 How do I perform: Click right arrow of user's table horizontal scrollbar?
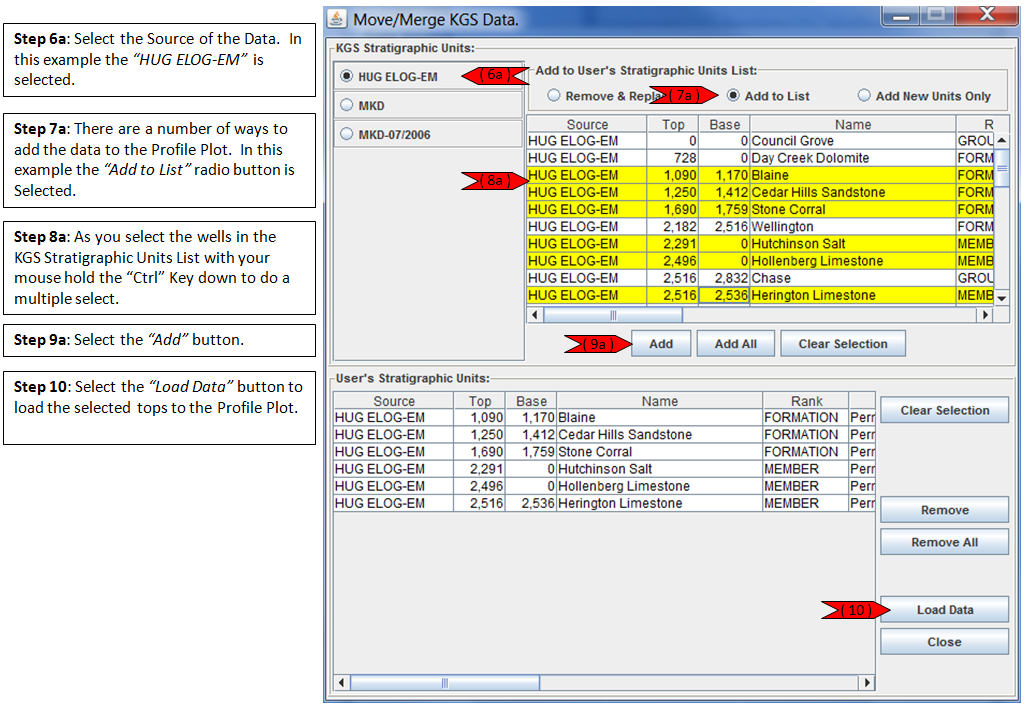point(867,683)
